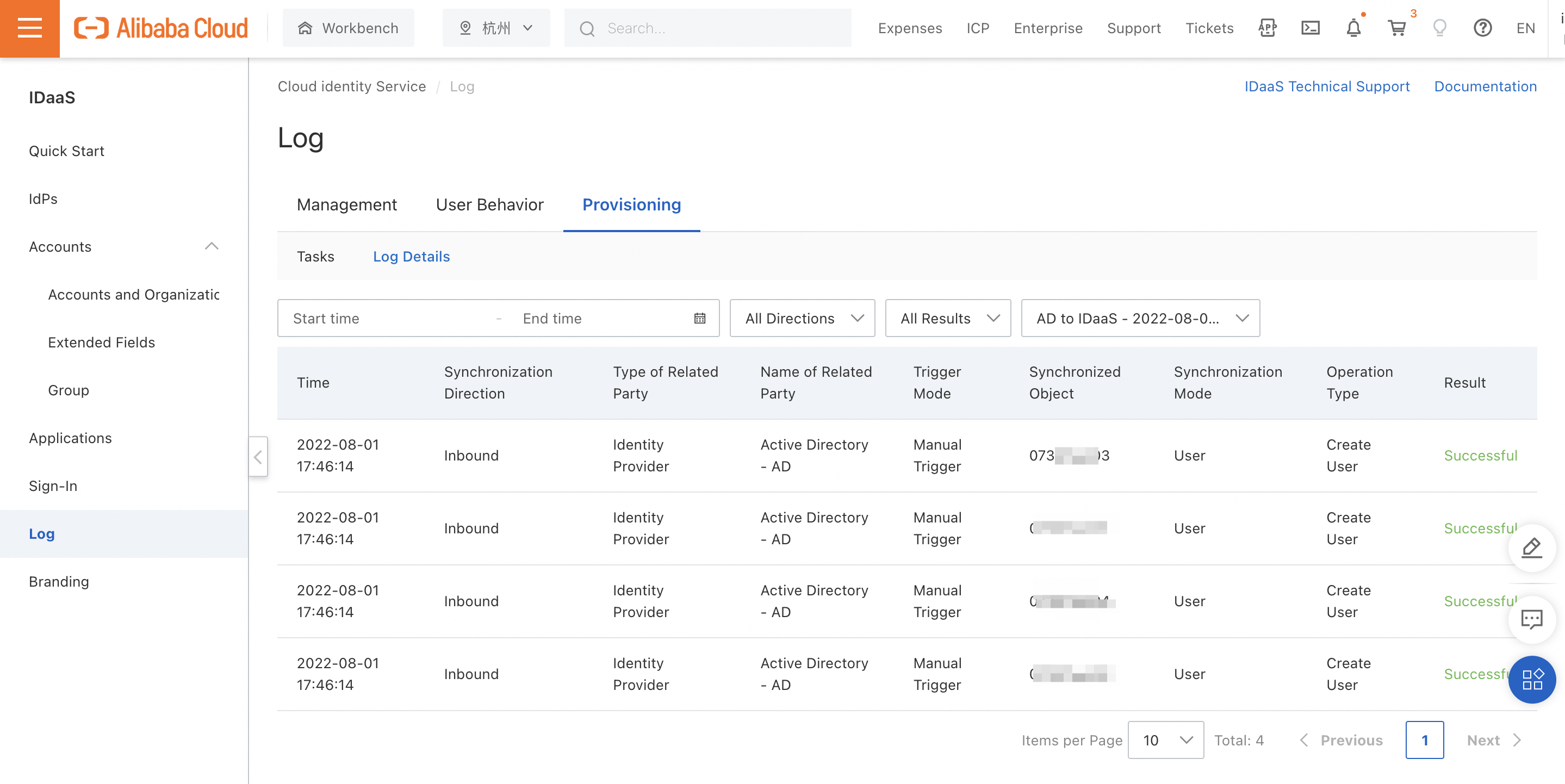This screenshot has width=1565, height=784.
Task: Open the All Directions dropdown
Action: coord(802,318)
